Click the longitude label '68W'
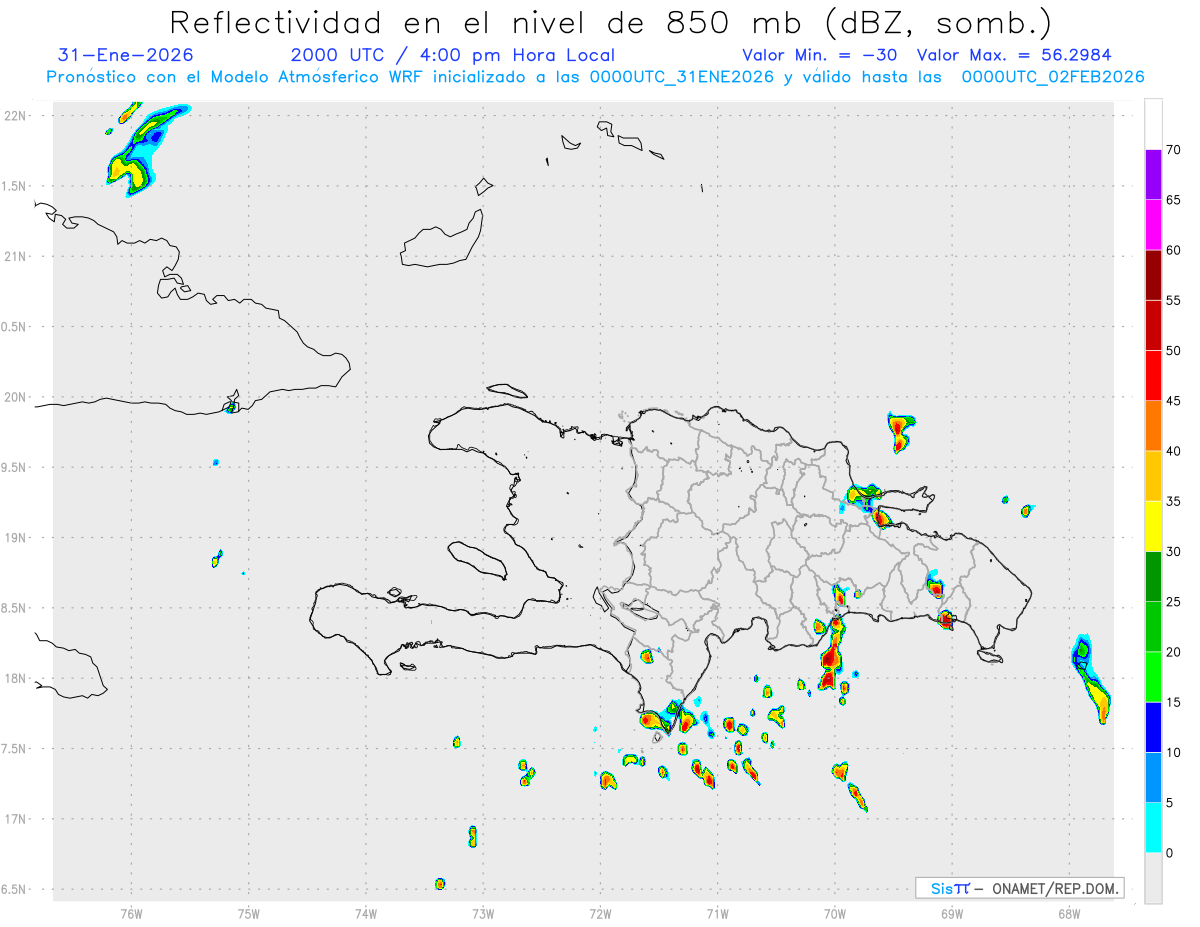 point(1069,913)
